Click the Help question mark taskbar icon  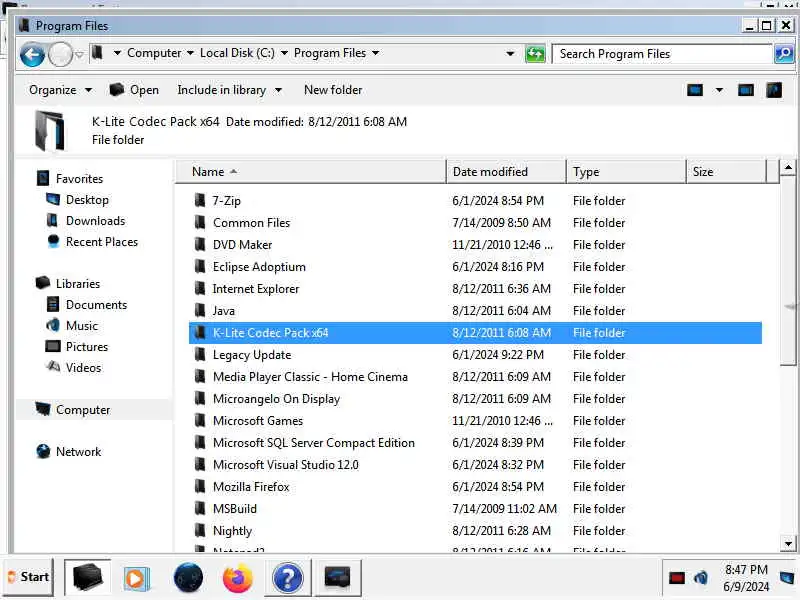(x=288, y=578)
